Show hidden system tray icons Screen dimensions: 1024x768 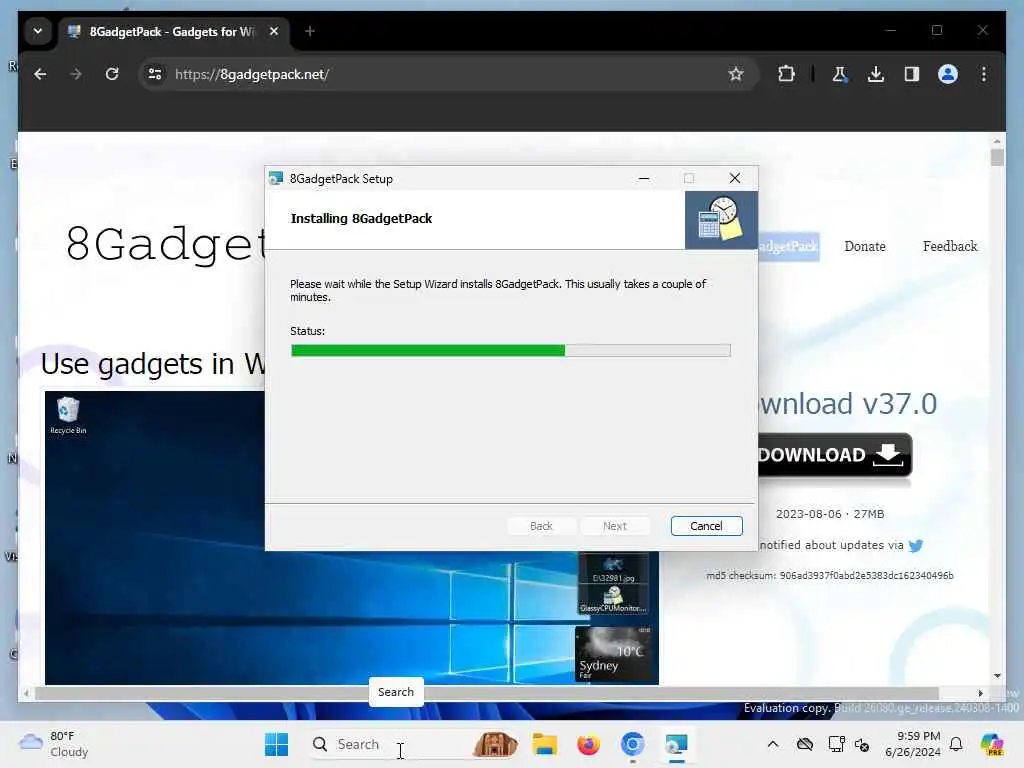pos(773,744)
